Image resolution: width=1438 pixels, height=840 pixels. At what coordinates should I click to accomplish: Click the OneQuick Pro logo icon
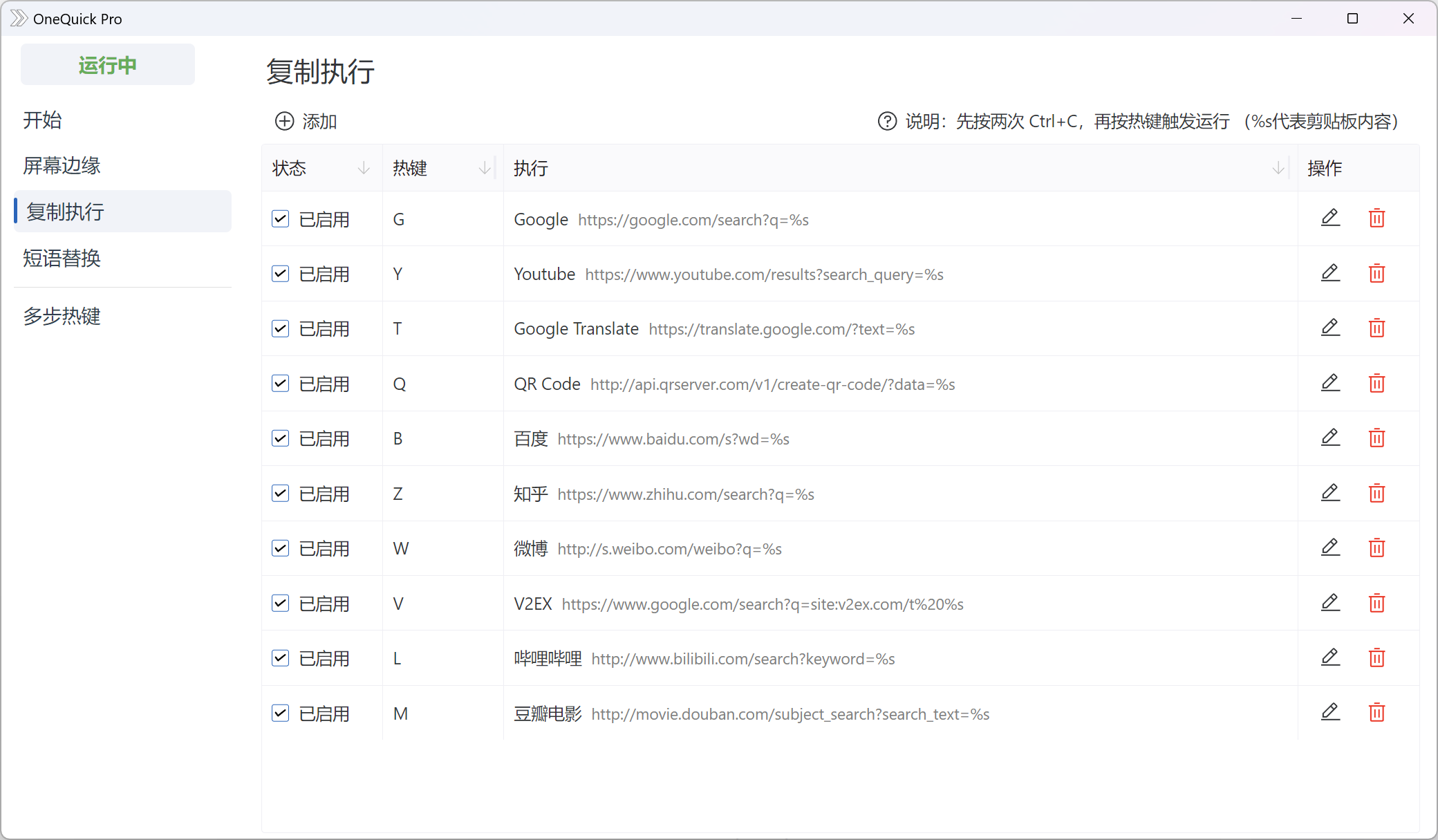tap(18, 18)
